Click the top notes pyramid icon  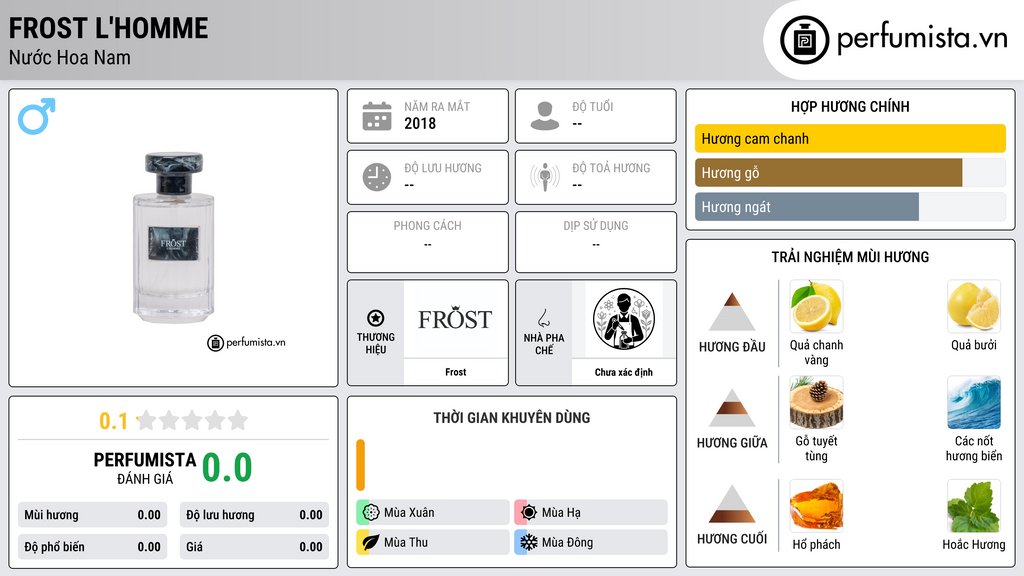coord(732,312)
